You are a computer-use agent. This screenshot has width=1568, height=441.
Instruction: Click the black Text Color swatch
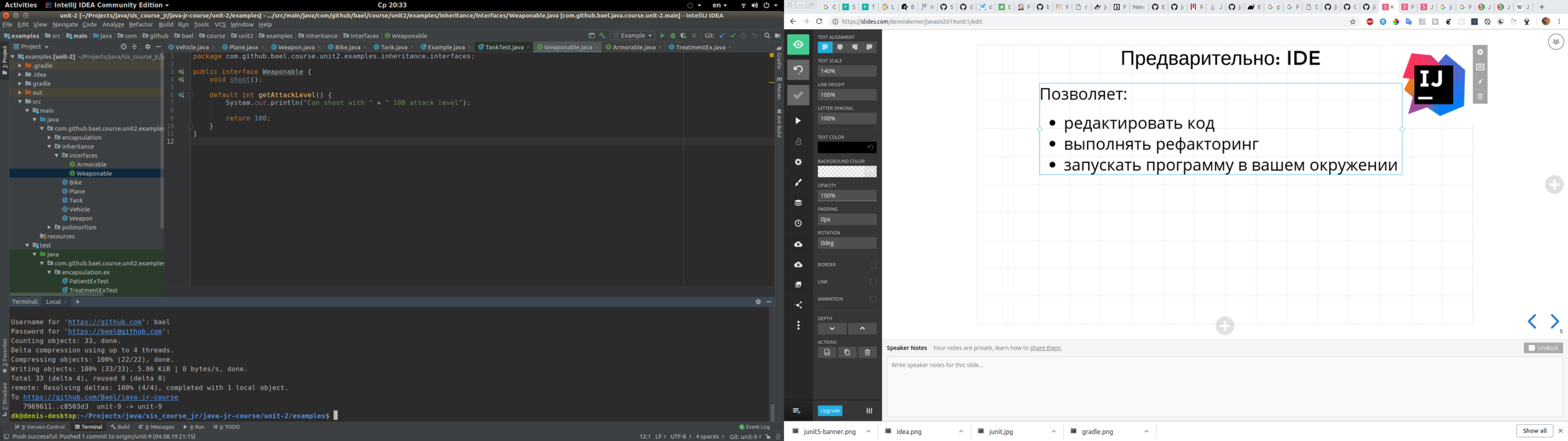pos(847,147)
